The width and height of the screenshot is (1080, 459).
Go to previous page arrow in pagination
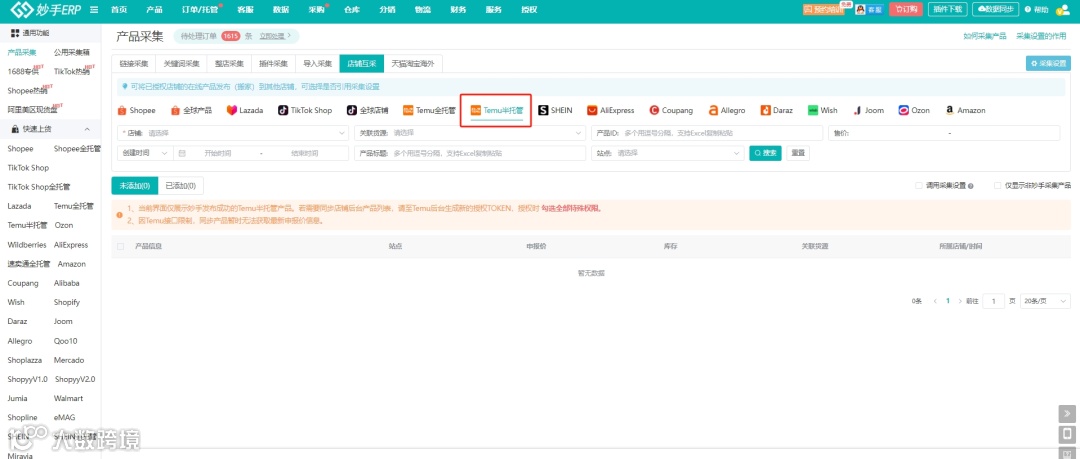tap(935, 301)
